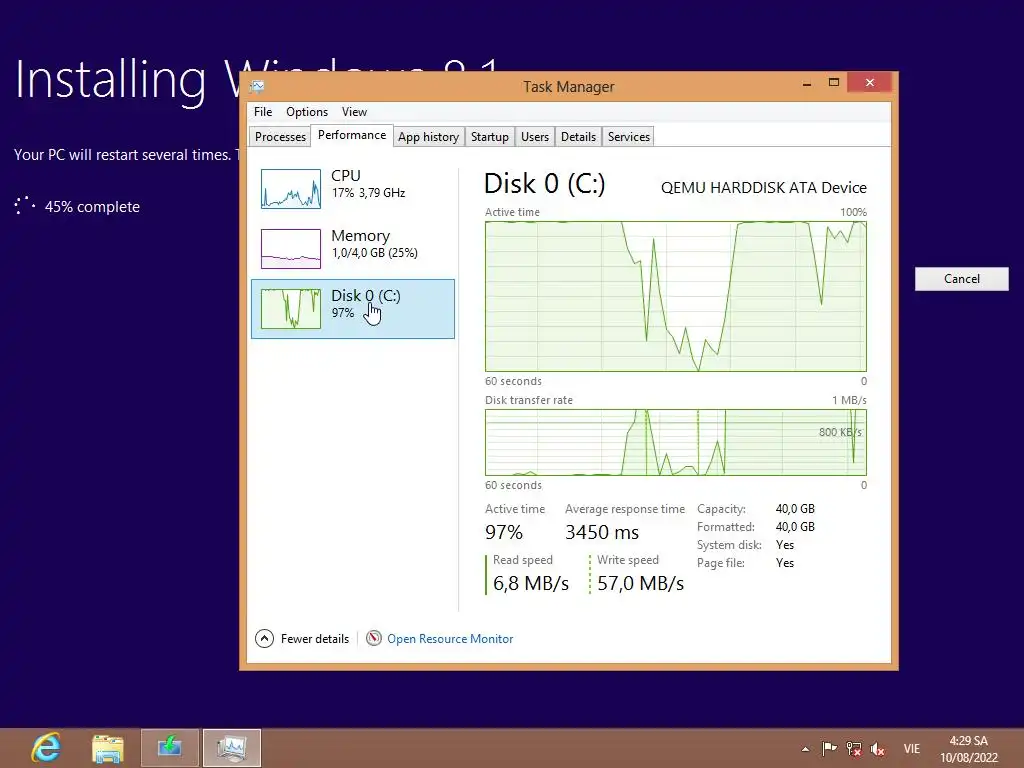The image size is (1024, 768).
Task: Click the Disk transfer rate graph
Action: [x=676, y=443]
